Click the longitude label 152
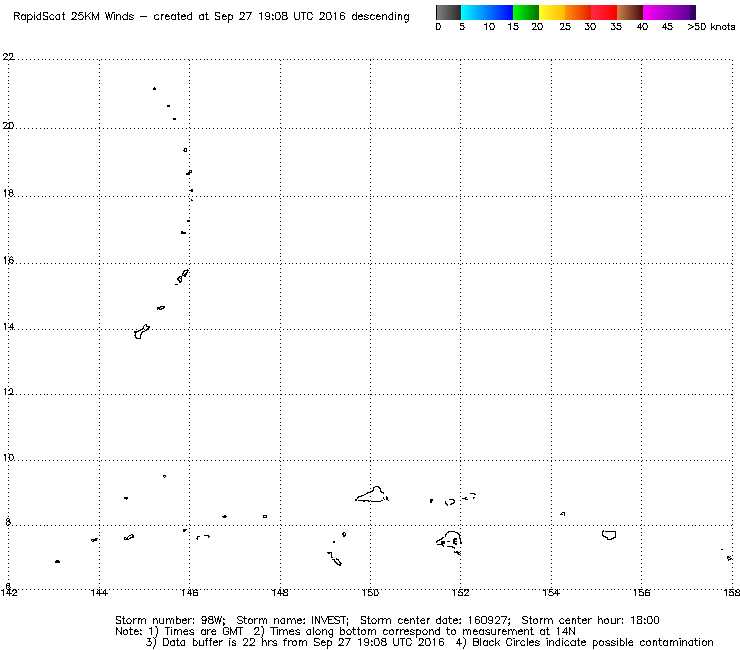Screen dimensions: 740x650 (x=461, y=592)
